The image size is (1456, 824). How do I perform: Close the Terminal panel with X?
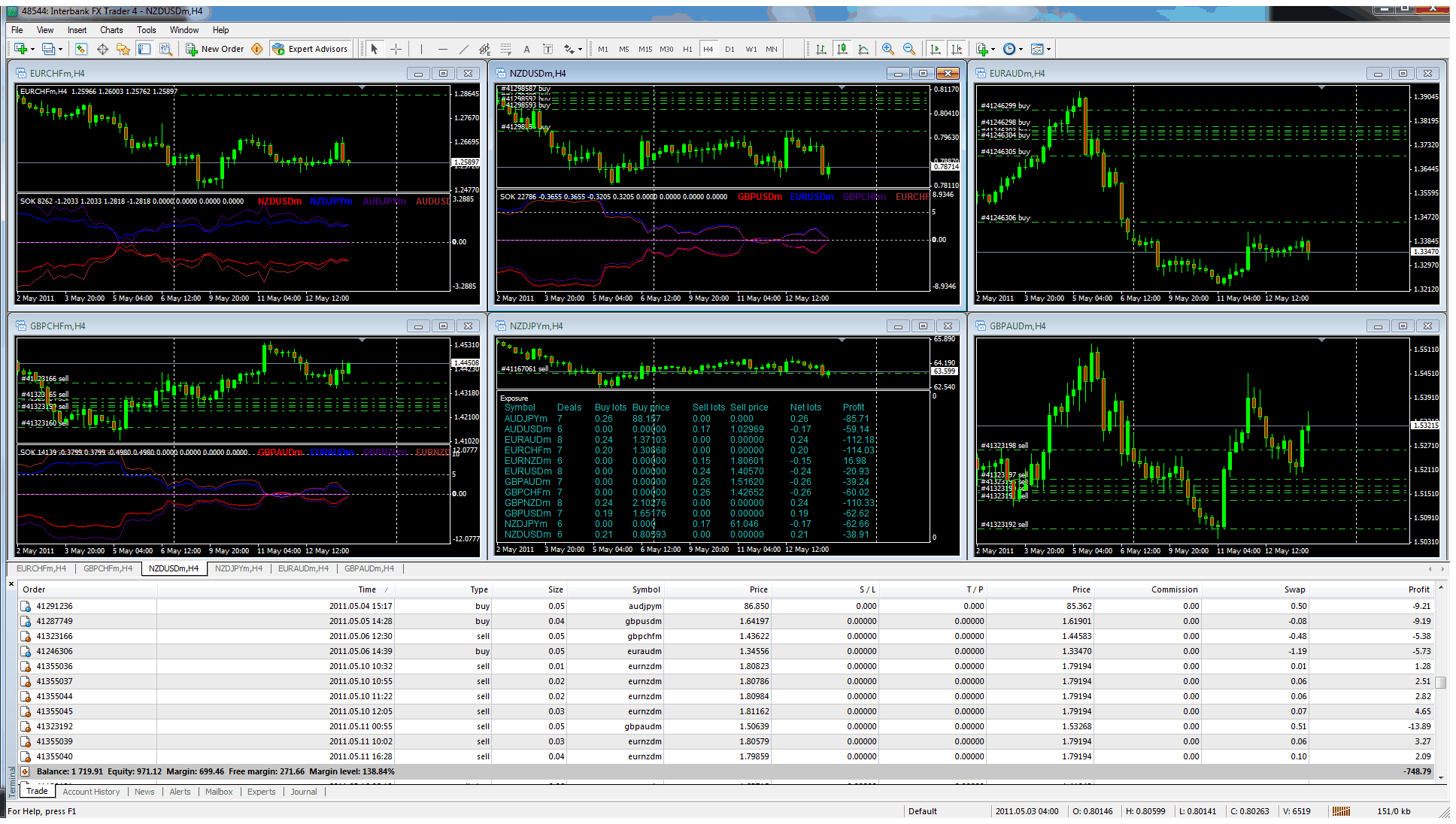[11, 584]
